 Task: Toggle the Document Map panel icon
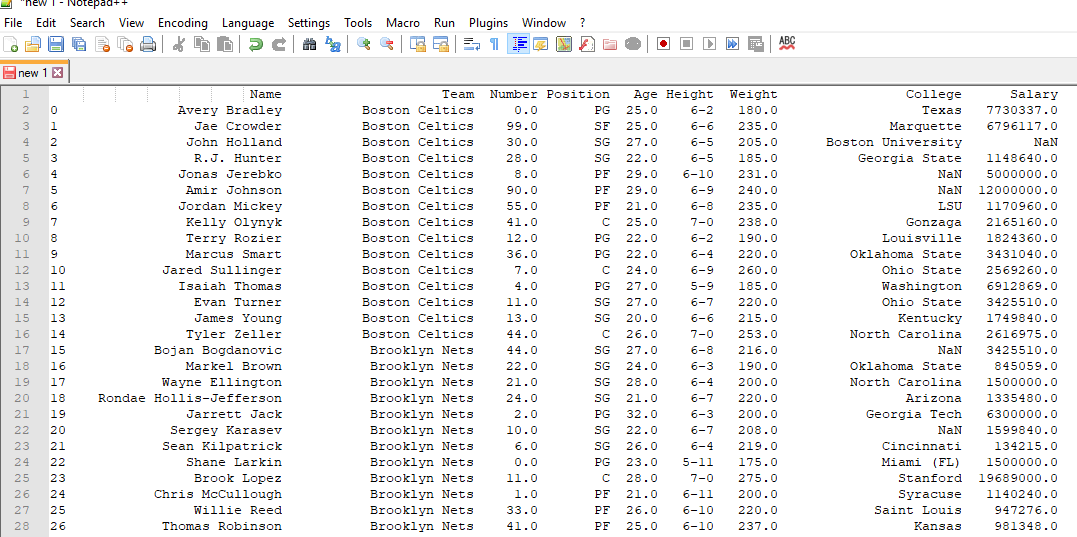(x=564, y=45)
